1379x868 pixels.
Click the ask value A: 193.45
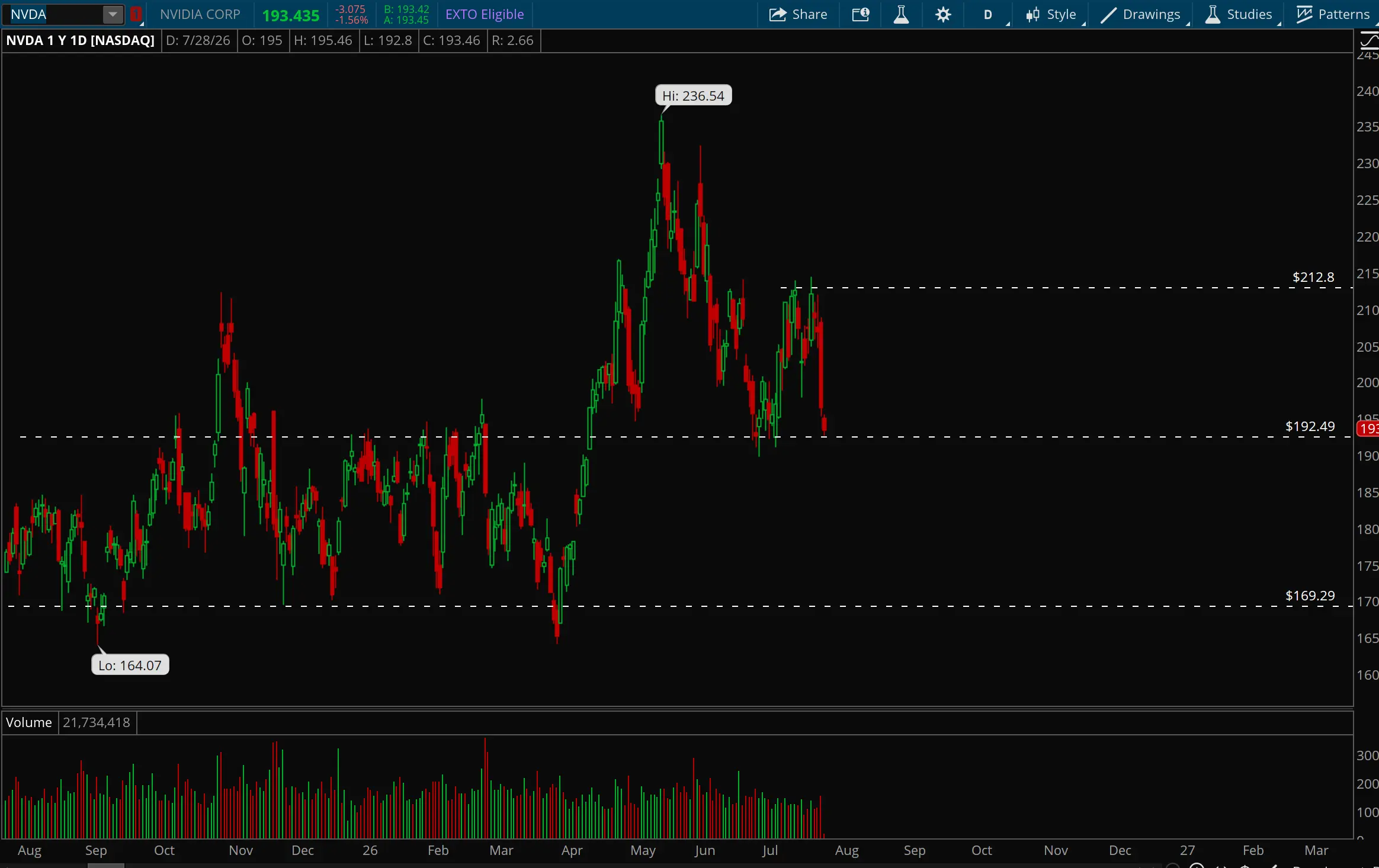(x=406, y=20)
